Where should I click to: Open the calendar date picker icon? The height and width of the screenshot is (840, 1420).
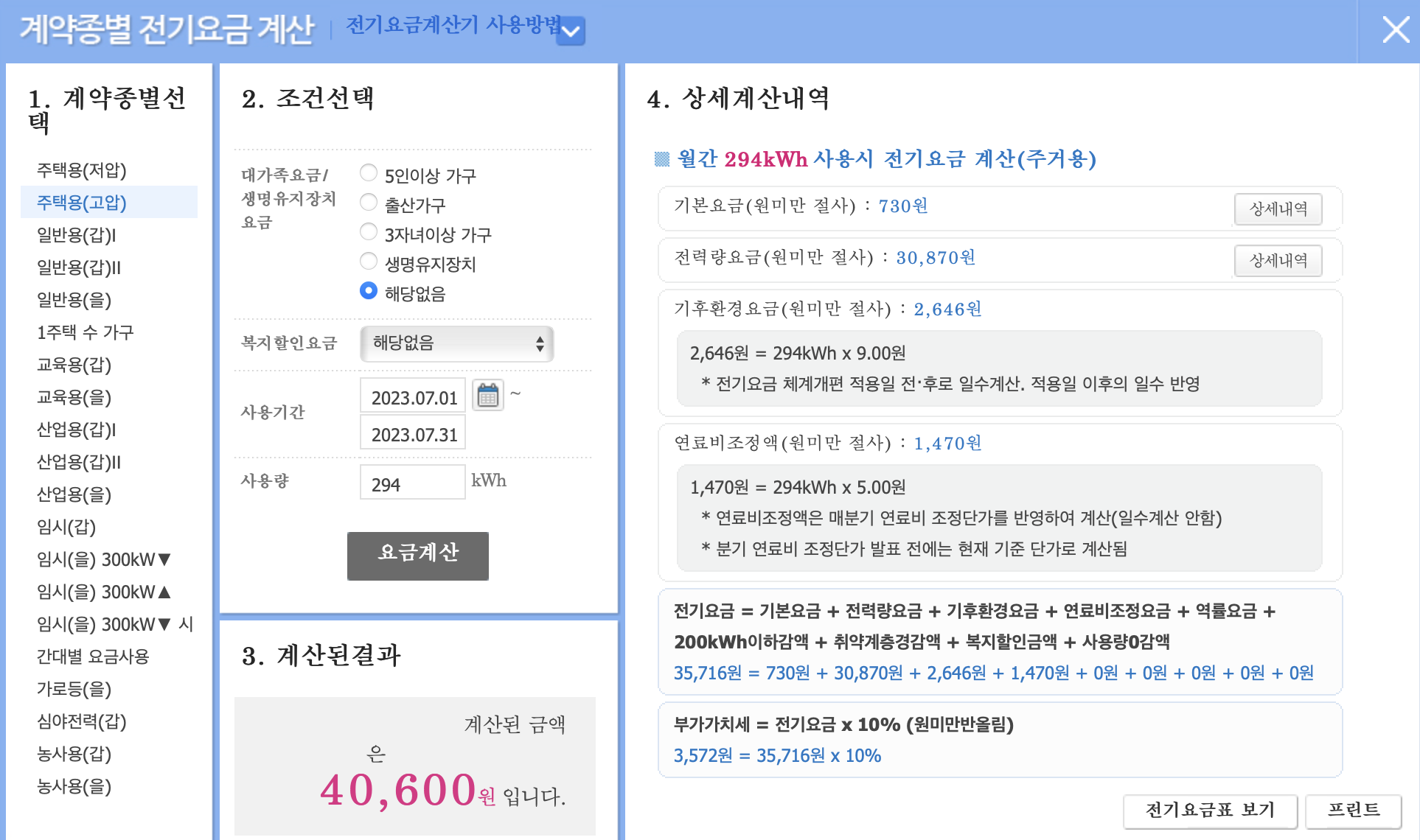487,396
